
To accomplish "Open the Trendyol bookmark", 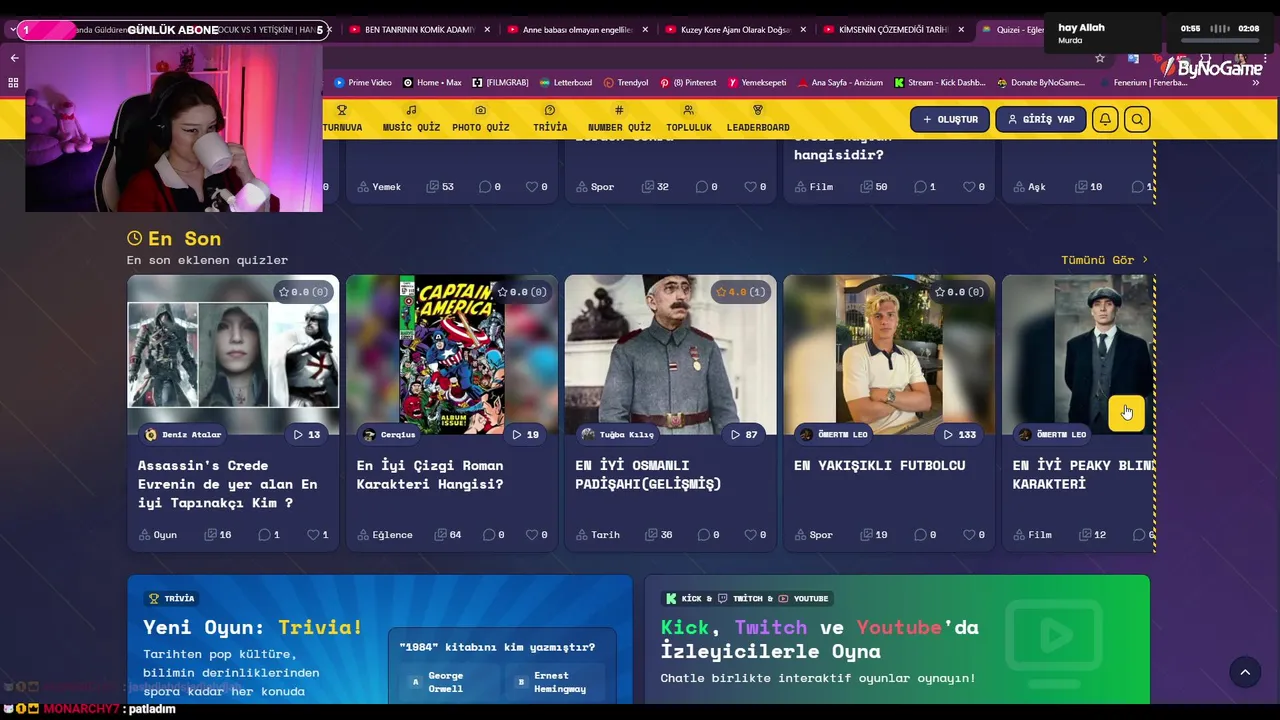I will coord(626,83).
